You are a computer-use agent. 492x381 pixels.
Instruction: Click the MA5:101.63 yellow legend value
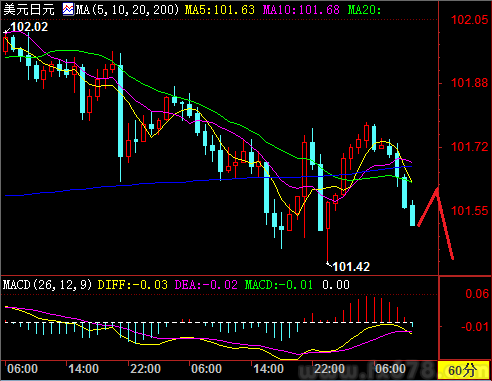click(x=220, y=10)
